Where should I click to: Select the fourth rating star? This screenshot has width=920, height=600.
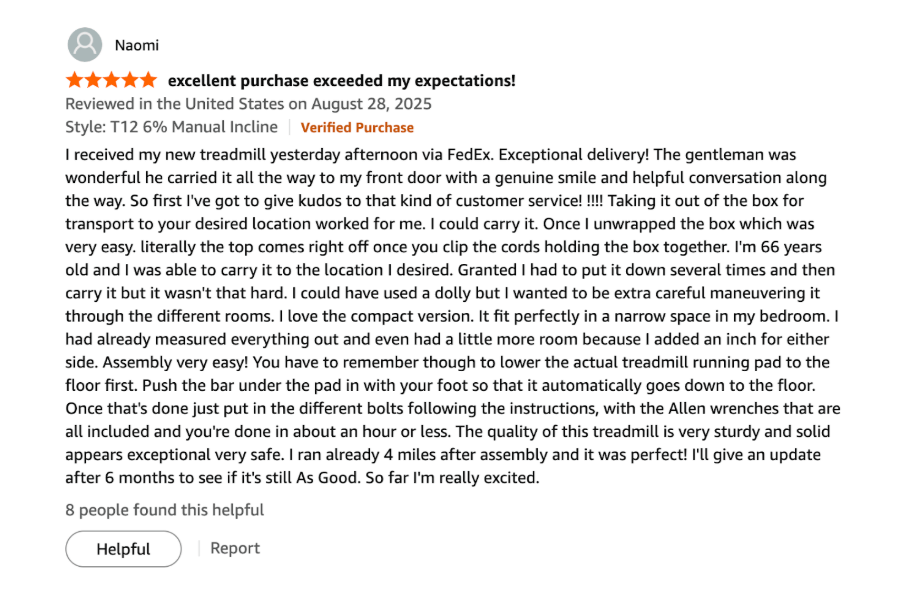click(130, 79)
